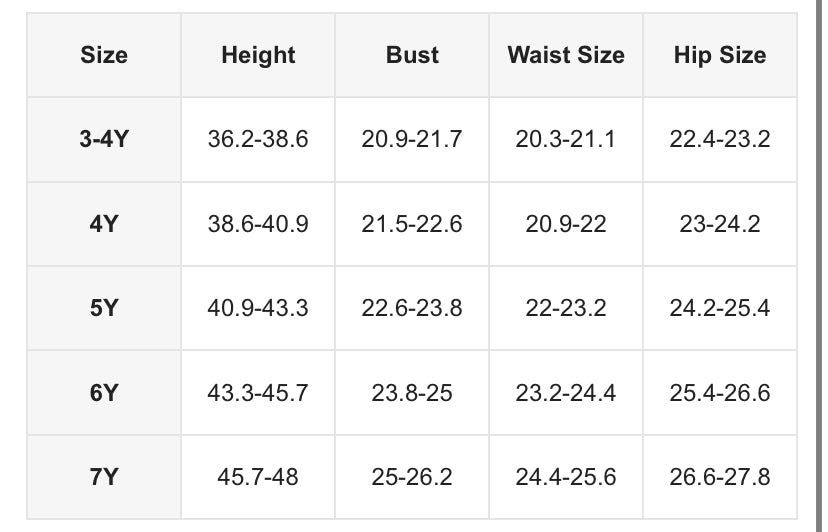
Task: Click the 25.4-26.6 hip cell
Action: click(720, 393)
